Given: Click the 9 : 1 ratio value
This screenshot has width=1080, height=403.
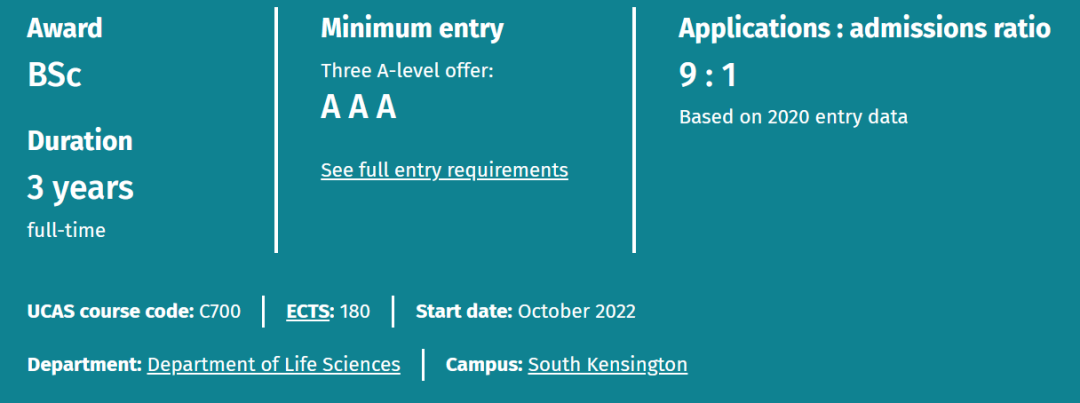Looking at the screenshot, I should 707,76.
